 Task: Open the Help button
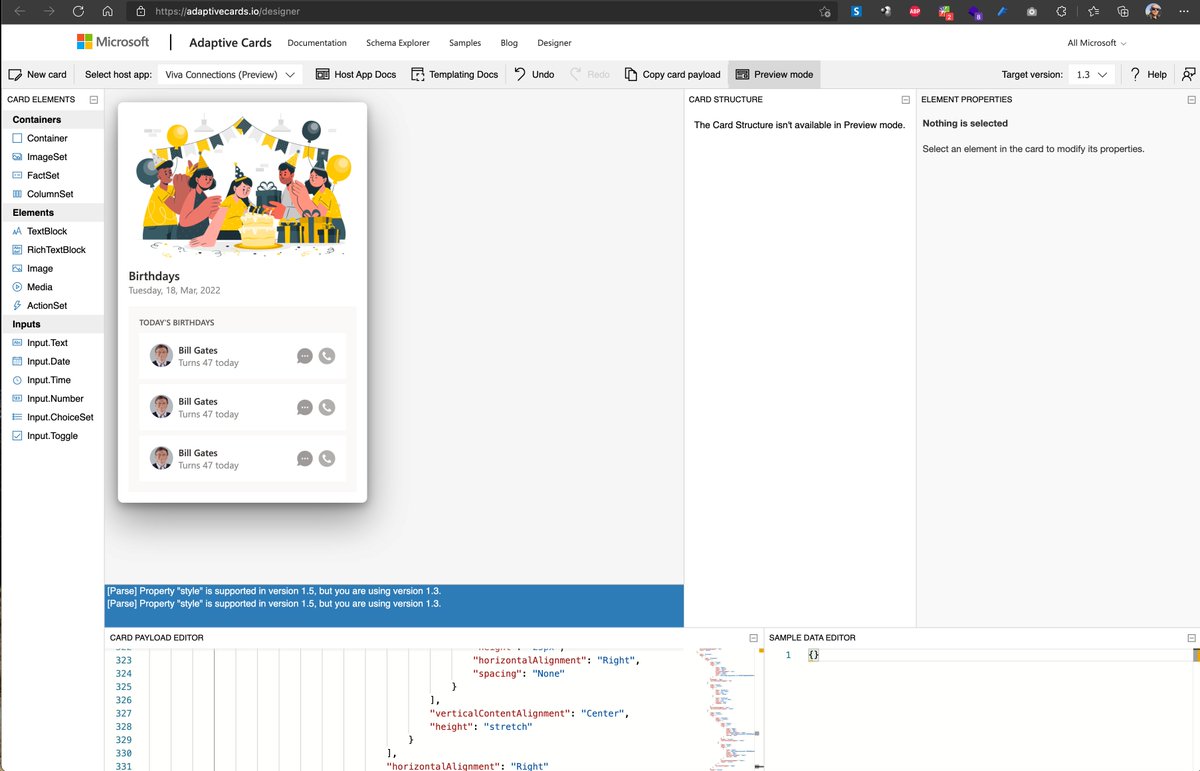click(x=1148, y=74)
